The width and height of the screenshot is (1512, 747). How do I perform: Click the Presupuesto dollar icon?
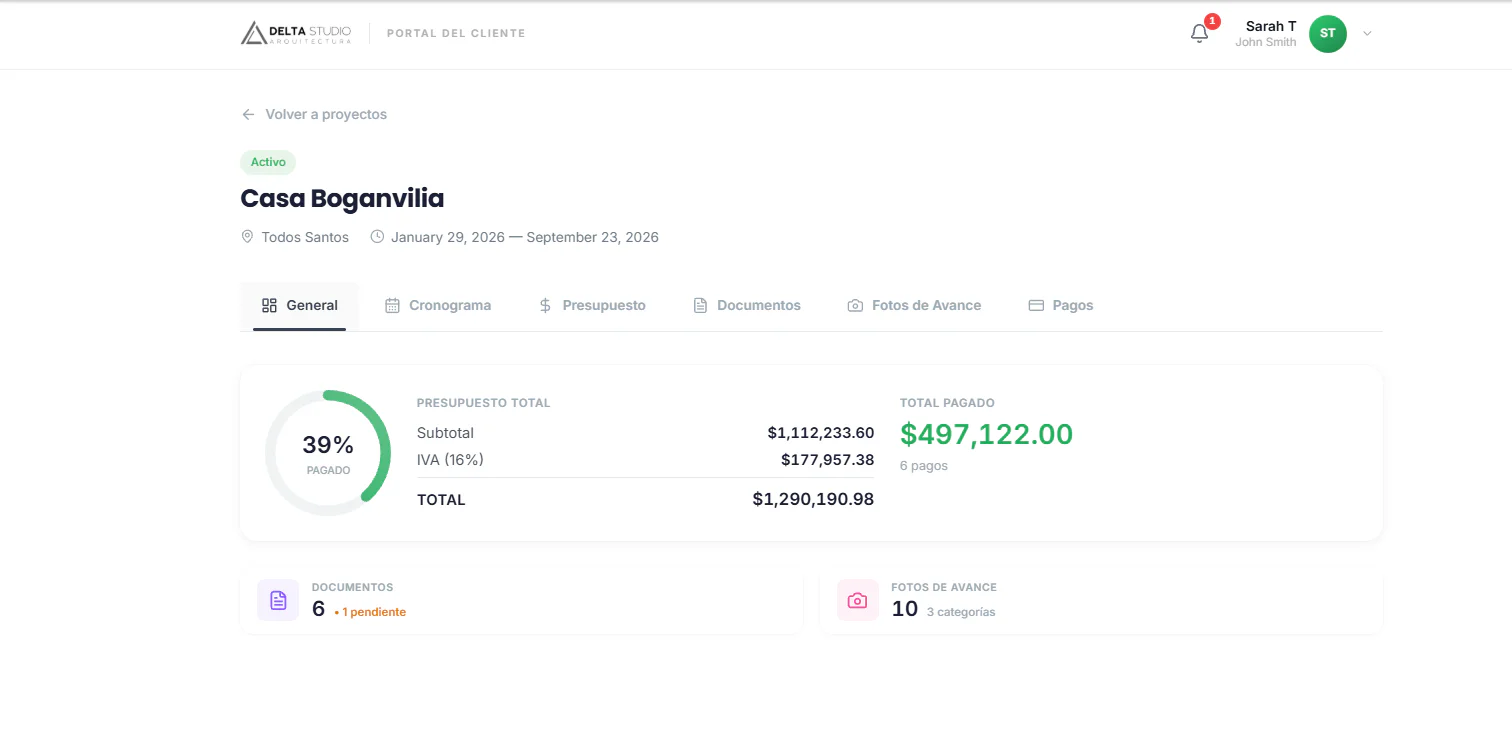[545, 305]
